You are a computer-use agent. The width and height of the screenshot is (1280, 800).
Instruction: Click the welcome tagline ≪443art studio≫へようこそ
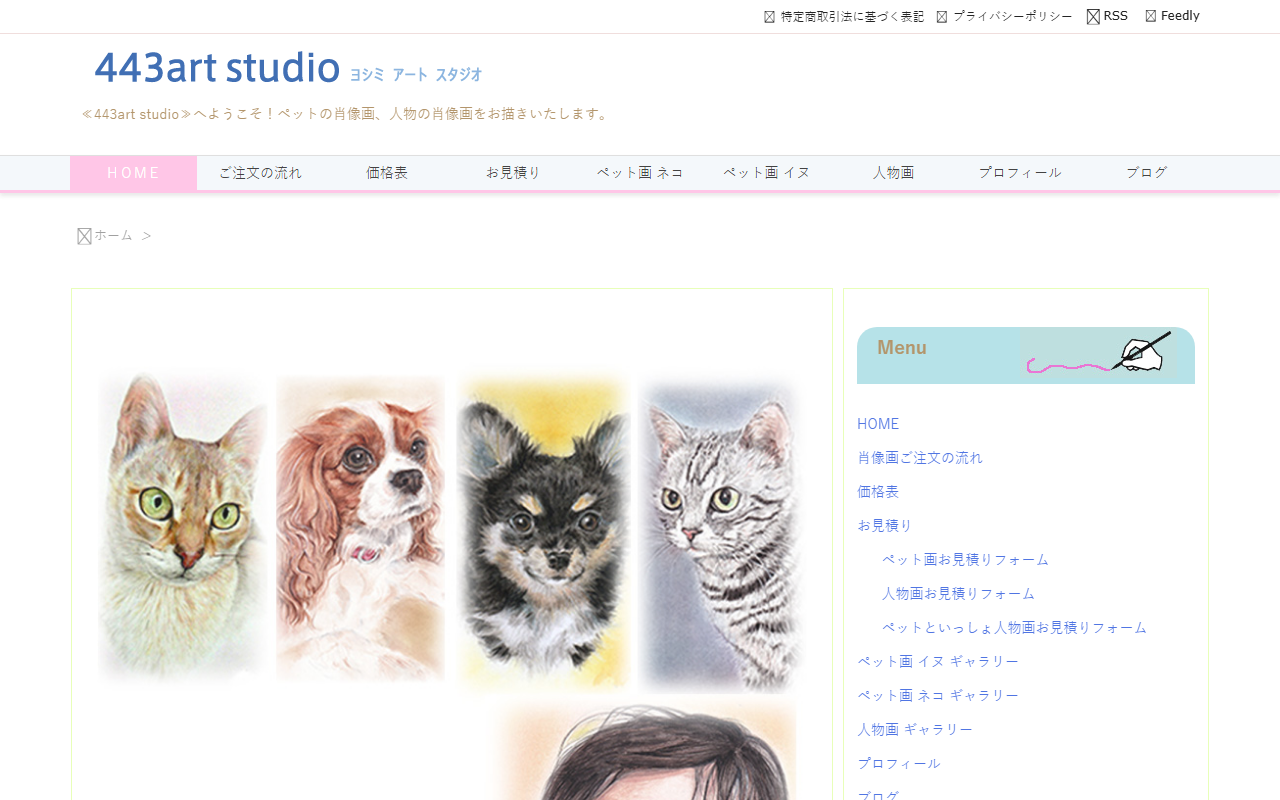tap(345, 114)
